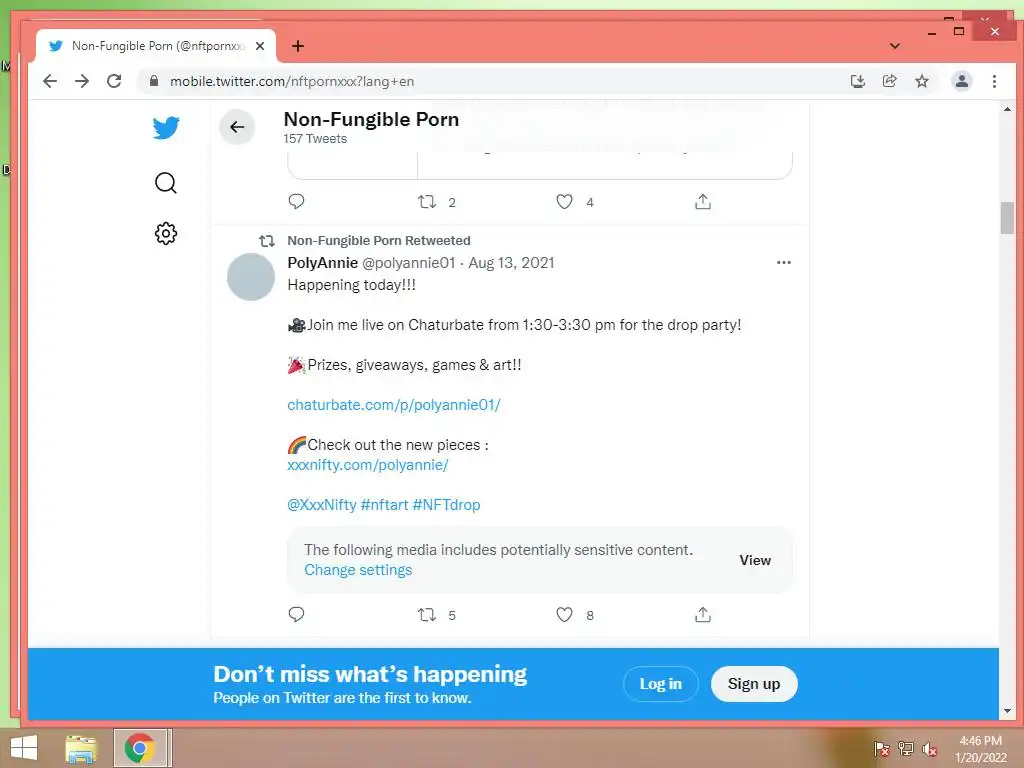Screen dimensions: 1024x768
Task: Open the settings gear in sidebar
Action: tap(166, 233)
